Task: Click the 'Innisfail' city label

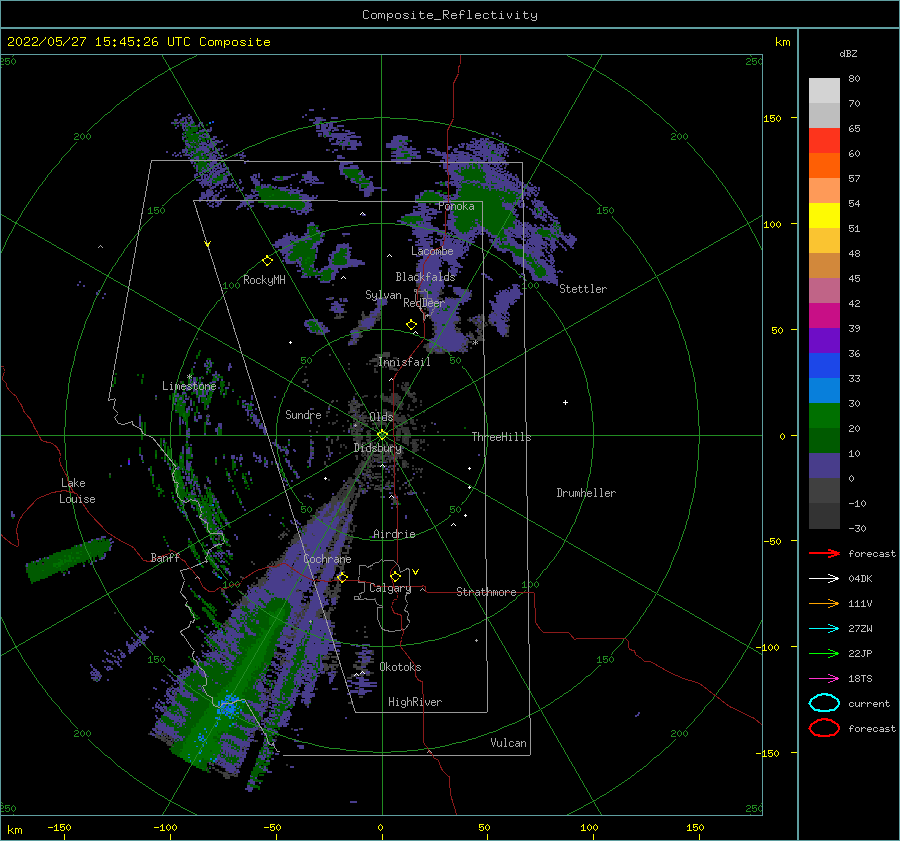Action: click(404, 362)
